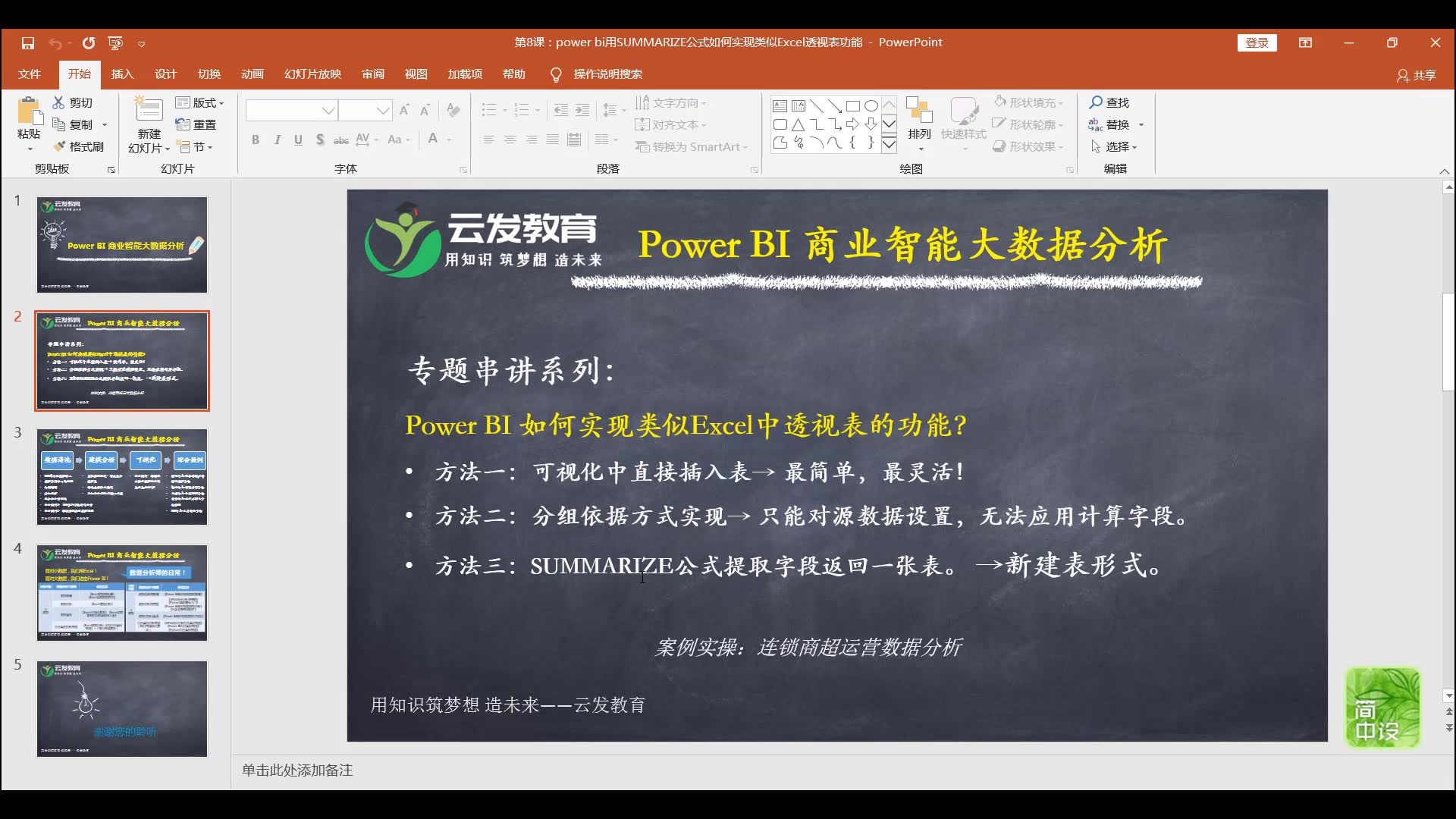Screen dimensions: 1456x819
Task: Select the italic formatting icon
Action: pyautogui.click(x=277, y=140)
